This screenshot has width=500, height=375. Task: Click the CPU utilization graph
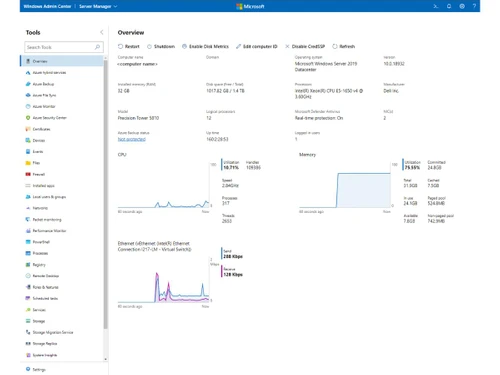(x=164, y=186)
